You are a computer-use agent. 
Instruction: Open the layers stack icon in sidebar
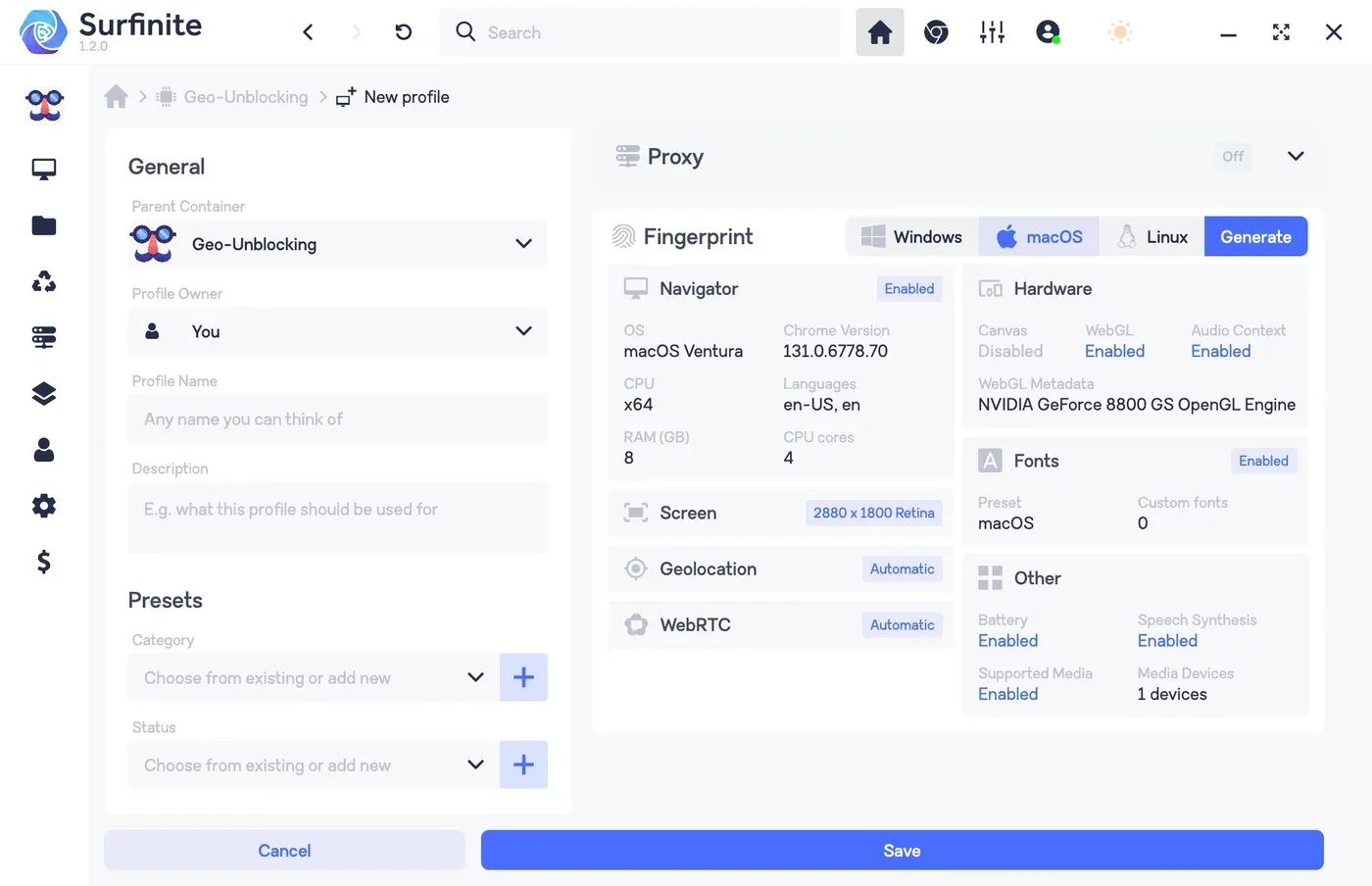coord(44,394)
